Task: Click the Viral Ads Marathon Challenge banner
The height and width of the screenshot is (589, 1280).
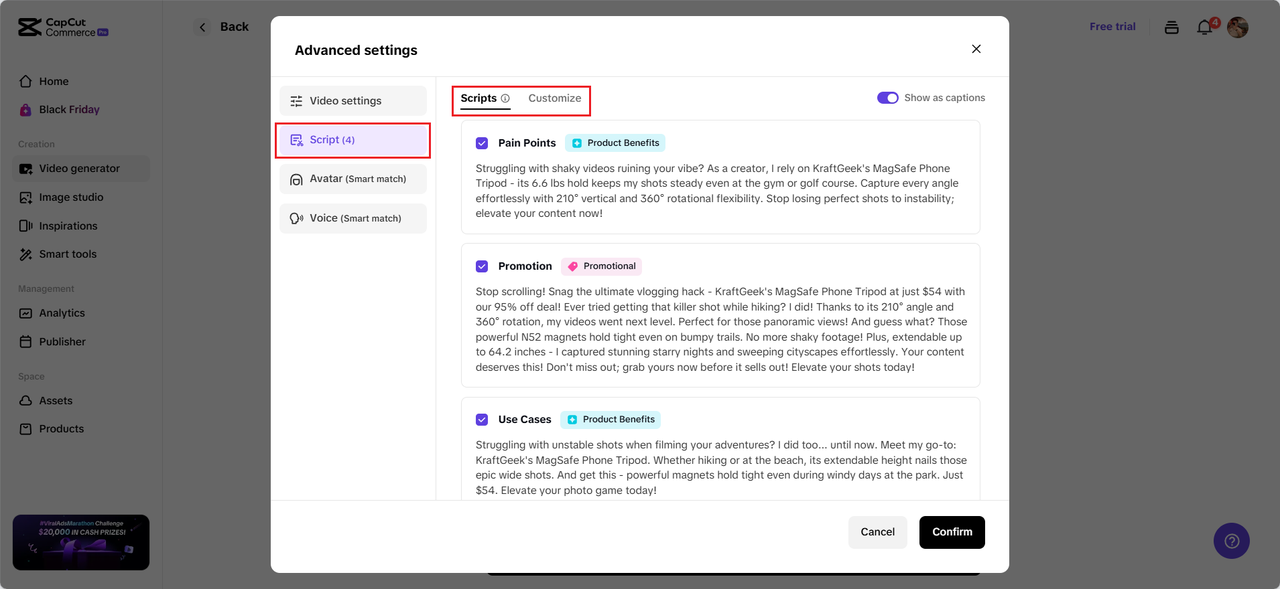Action: click(x=81, y=542)
